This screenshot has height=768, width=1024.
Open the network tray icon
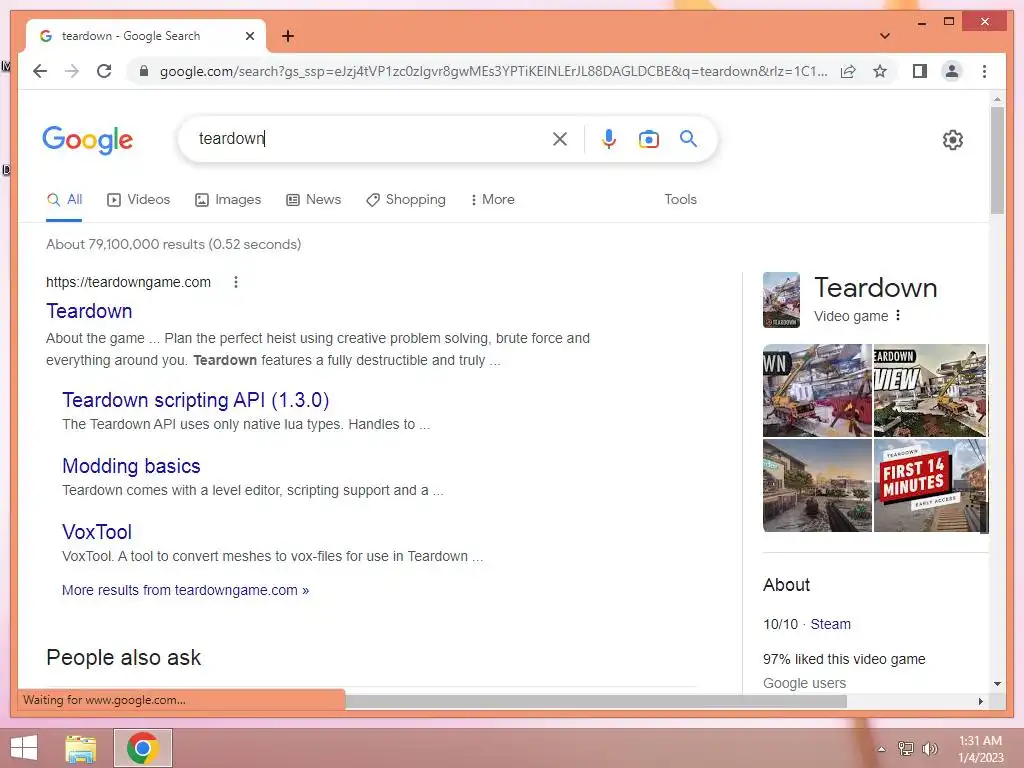point(905,748)
